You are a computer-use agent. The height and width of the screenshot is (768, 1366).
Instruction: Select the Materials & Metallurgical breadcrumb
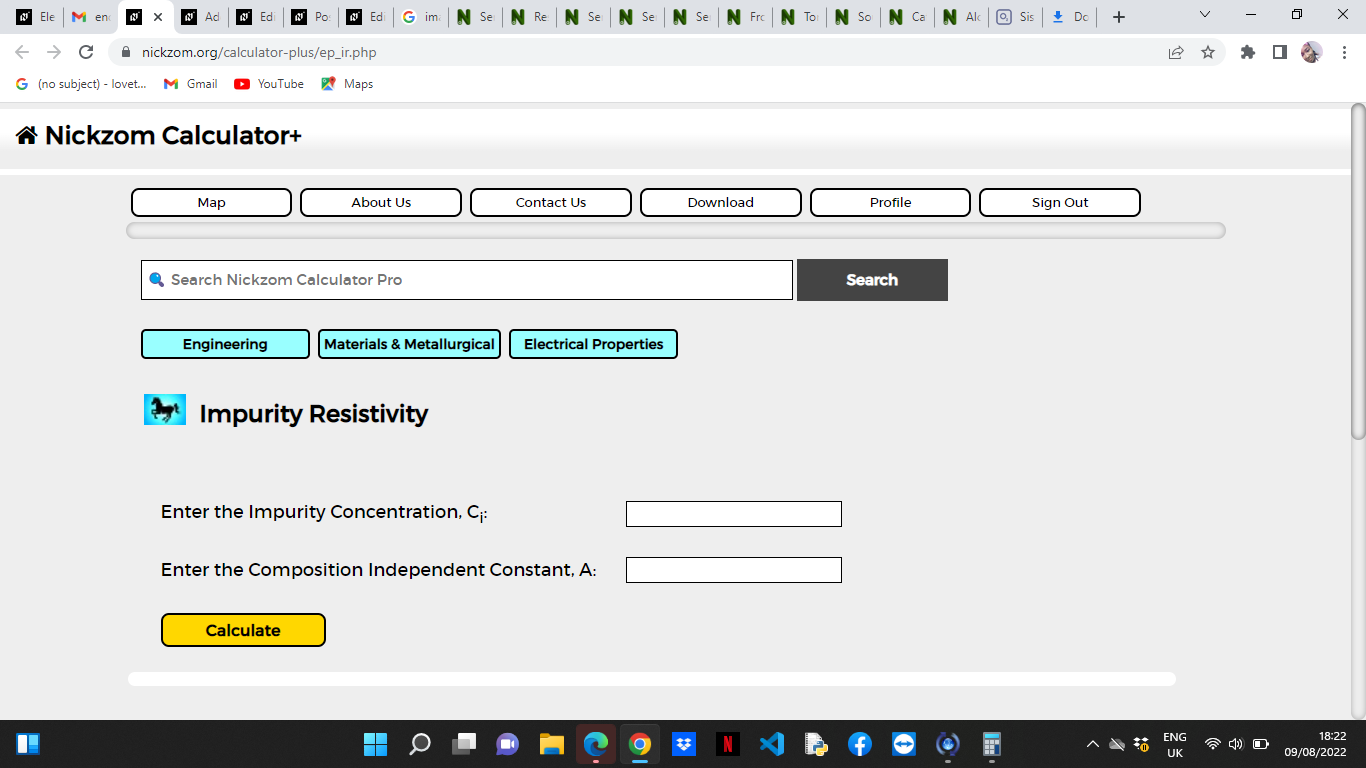click(409, 344)
